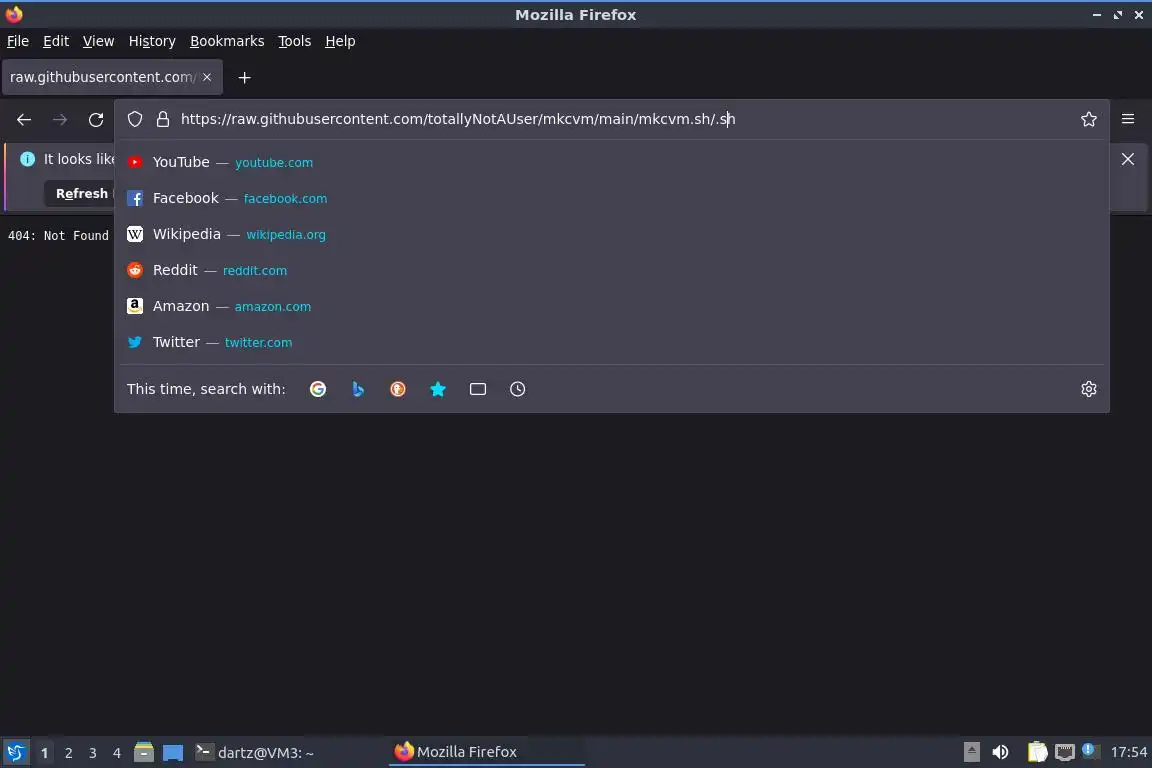Click the info icon in notification bar
Image resolution: width=1152 pixels, height=768 pixels.
pyautogui.click(x=27, y=159)
